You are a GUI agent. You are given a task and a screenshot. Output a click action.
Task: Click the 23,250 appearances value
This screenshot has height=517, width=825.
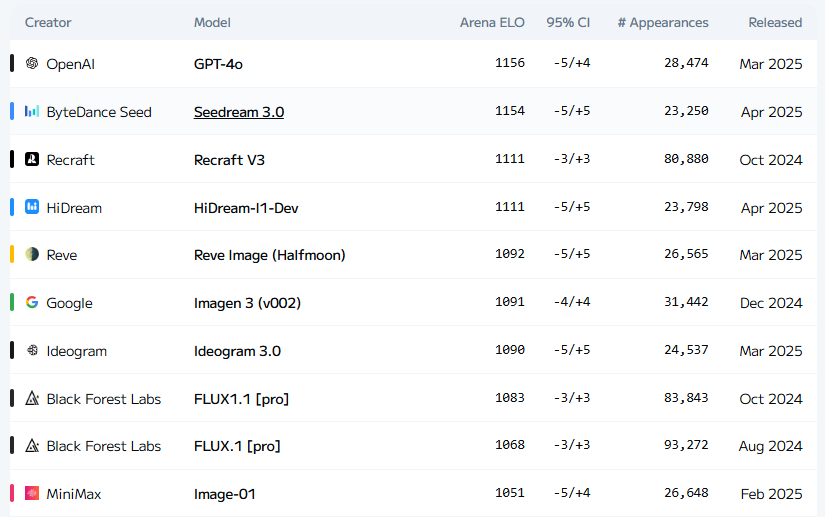point(686,110)
